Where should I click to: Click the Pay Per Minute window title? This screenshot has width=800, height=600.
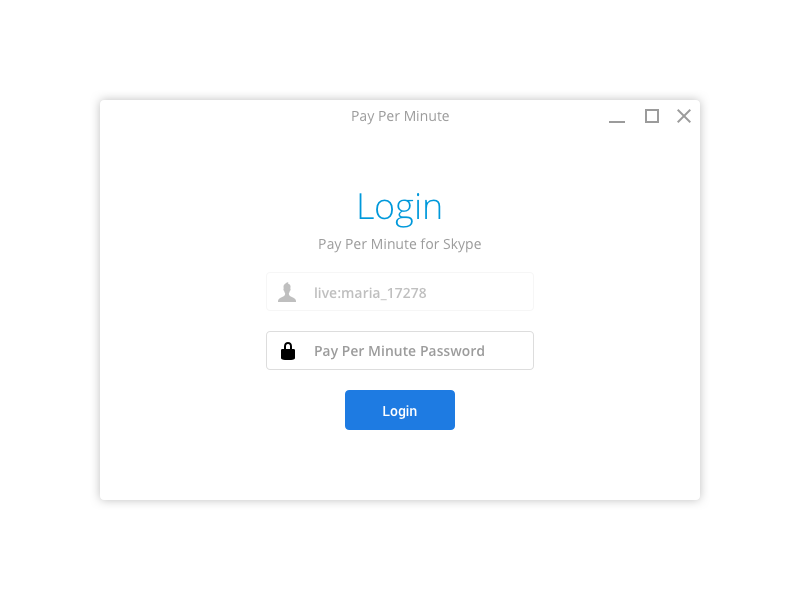click(400, 116)
